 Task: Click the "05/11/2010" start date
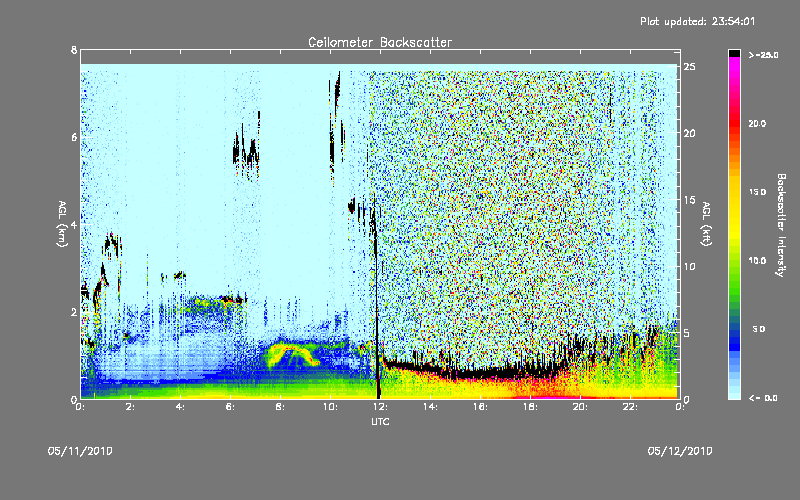click(x=80, y=451)
